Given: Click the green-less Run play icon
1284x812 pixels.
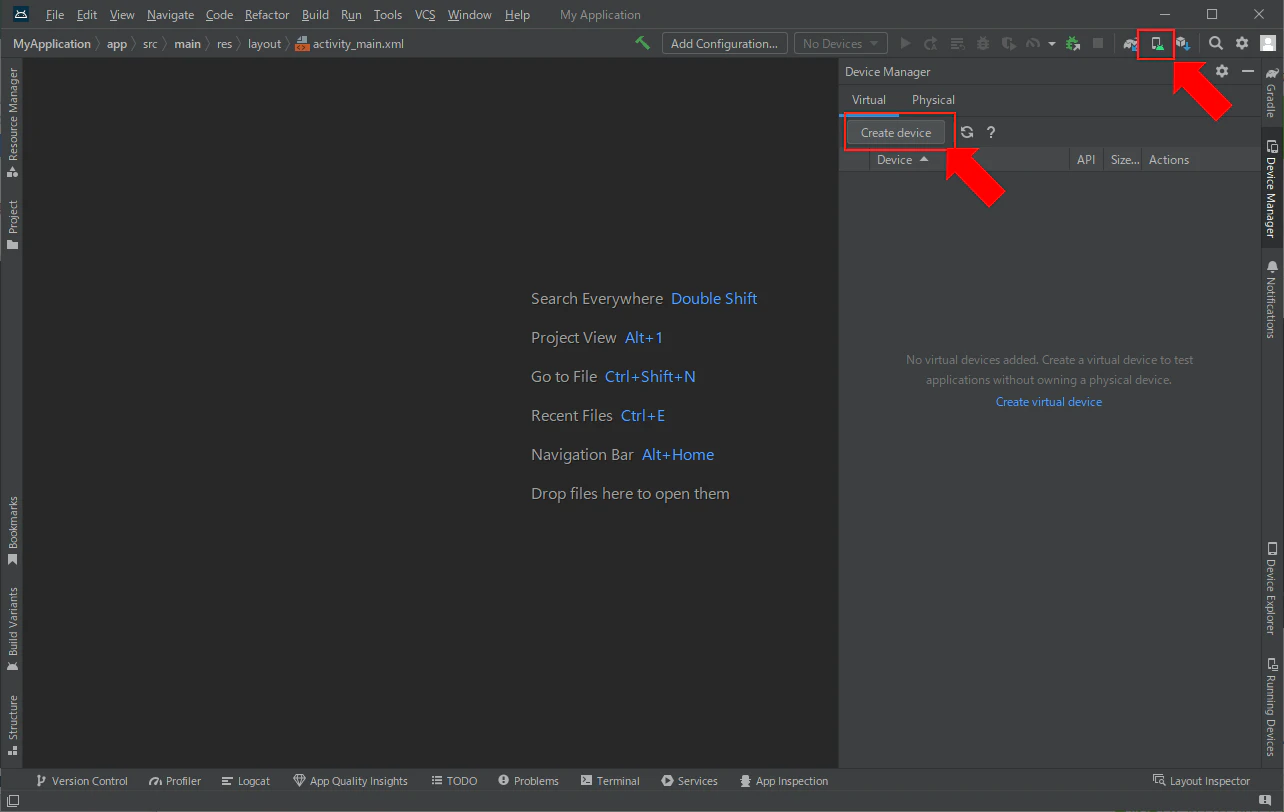Looking at the screenshot, I should click(x=905, y=43).
